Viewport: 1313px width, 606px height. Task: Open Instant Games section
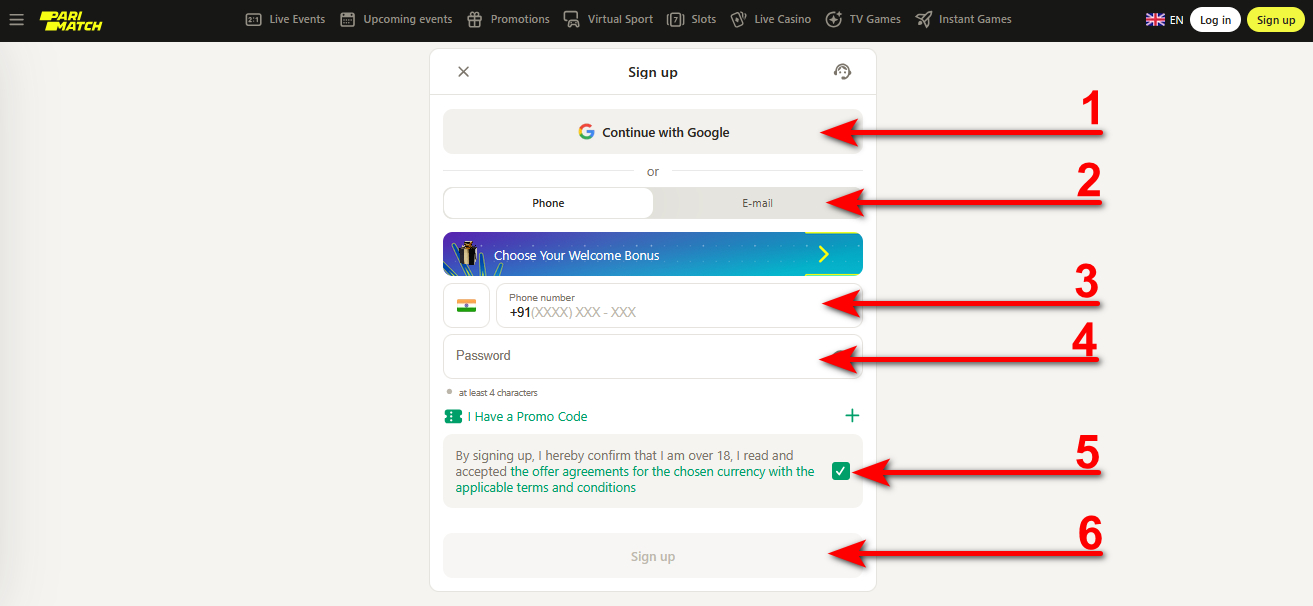coord(964,19)
